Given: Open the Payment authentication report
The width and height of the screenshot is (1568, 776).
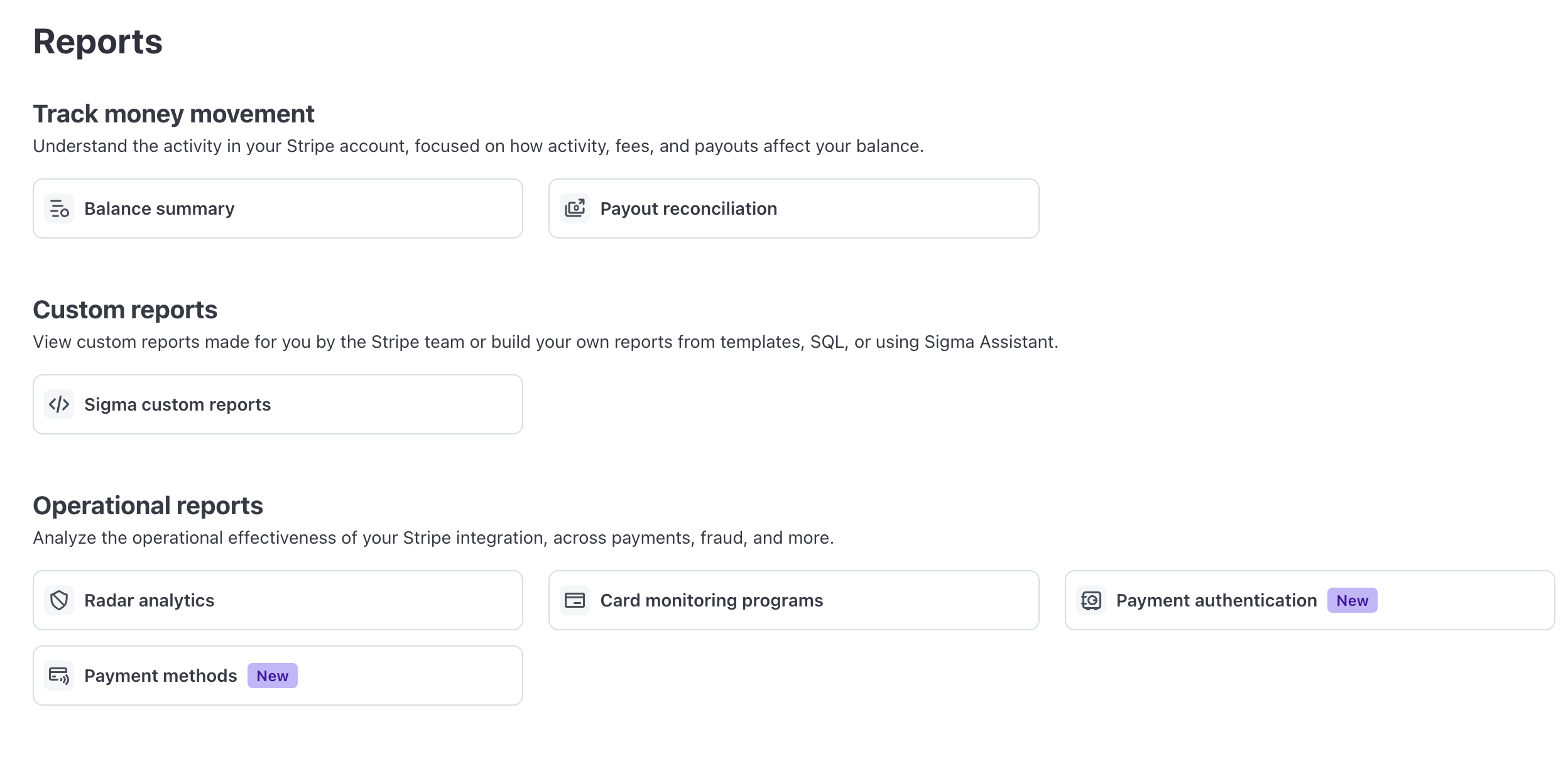Looking at the screenshot, I should [1310, 600].
